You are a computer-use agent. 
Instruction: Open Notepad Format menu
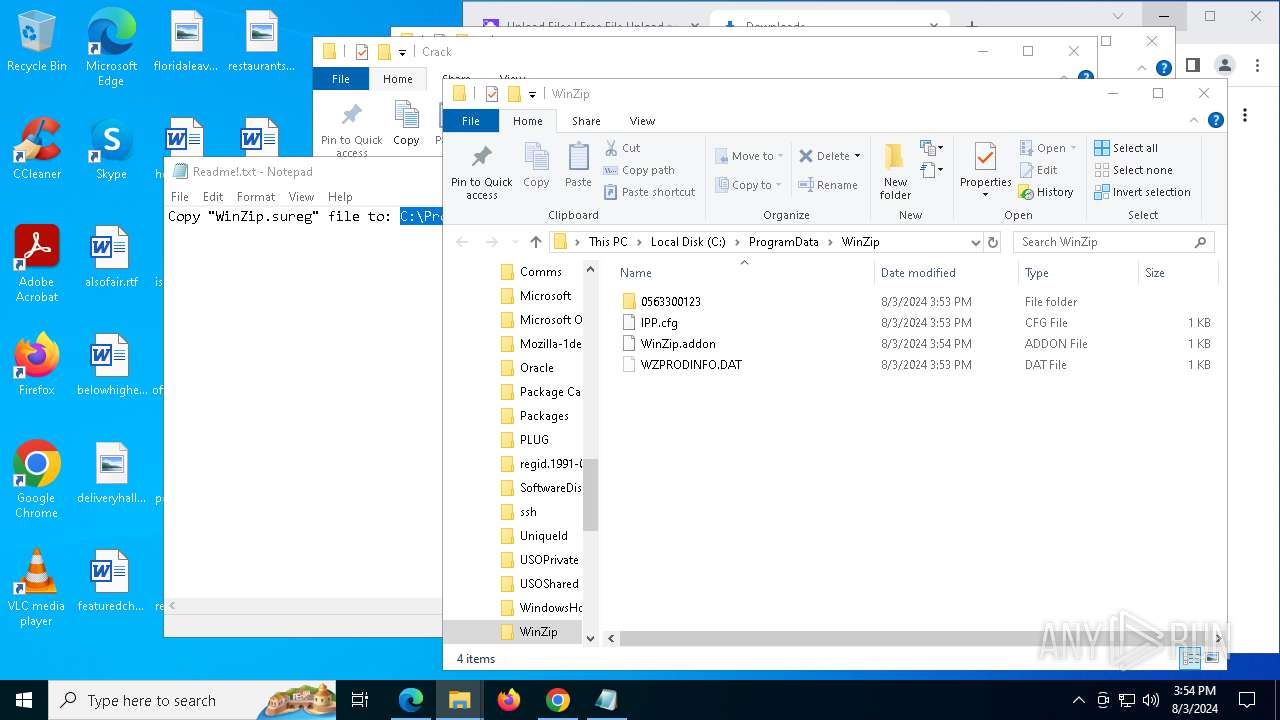pyautogui.click(x=256, y=197)
